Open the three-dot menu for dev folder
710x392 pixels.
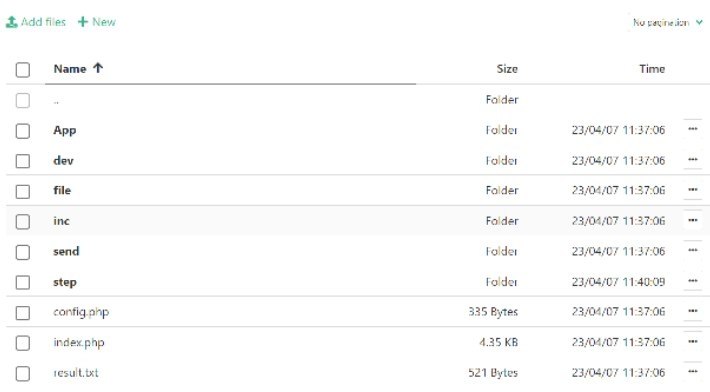pyautogui.click(x=692, y=160)
